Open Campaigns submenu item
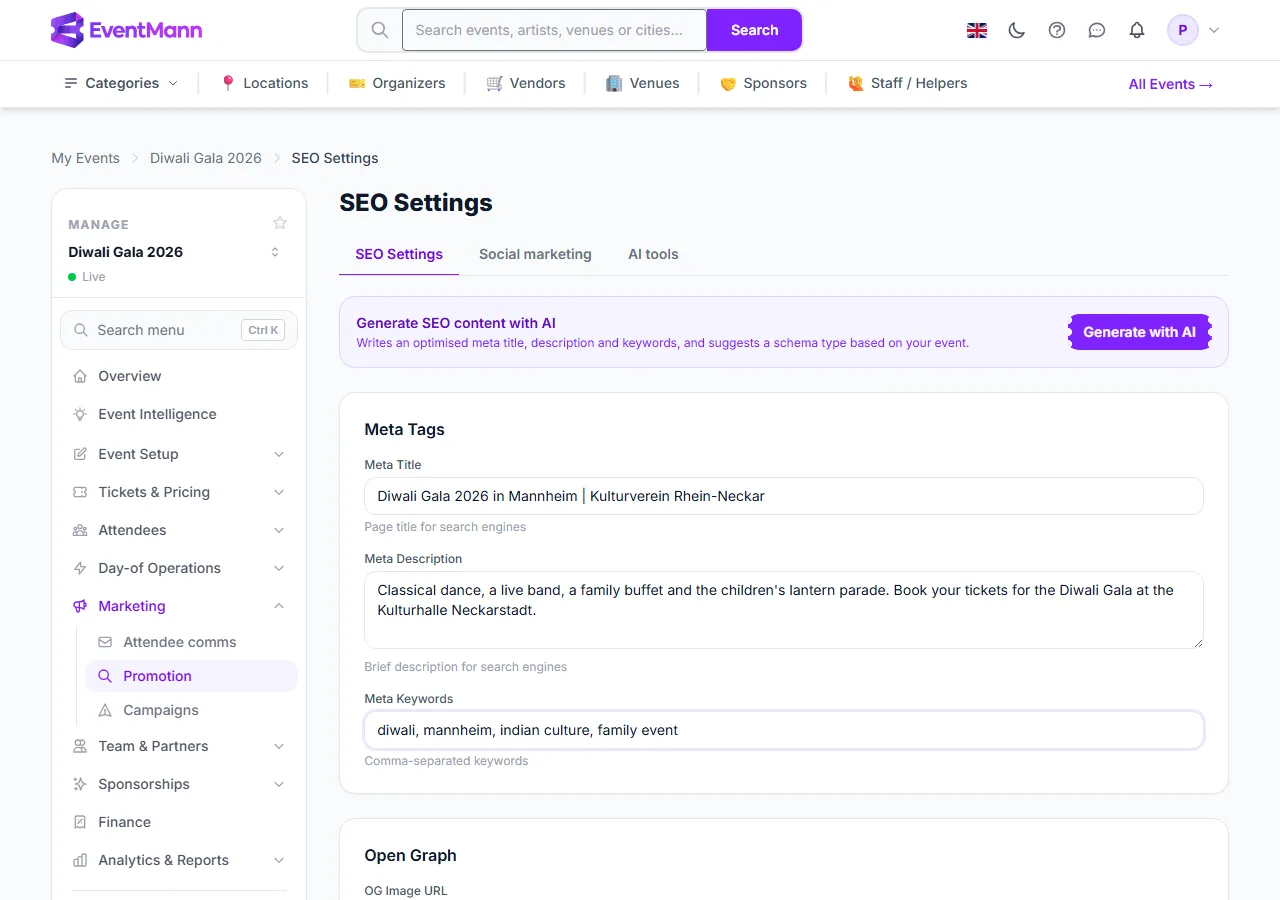Image resolution: width=1280 pixels, height=900 pixels. click(191, 710)
